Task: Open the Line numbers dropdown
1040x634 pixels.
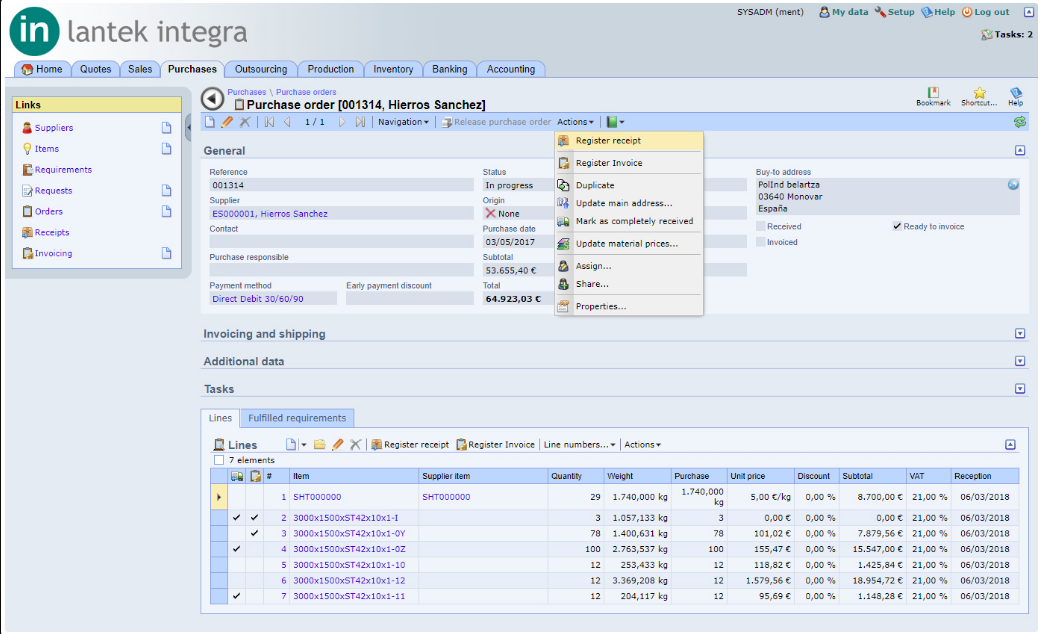Action: 580,444
